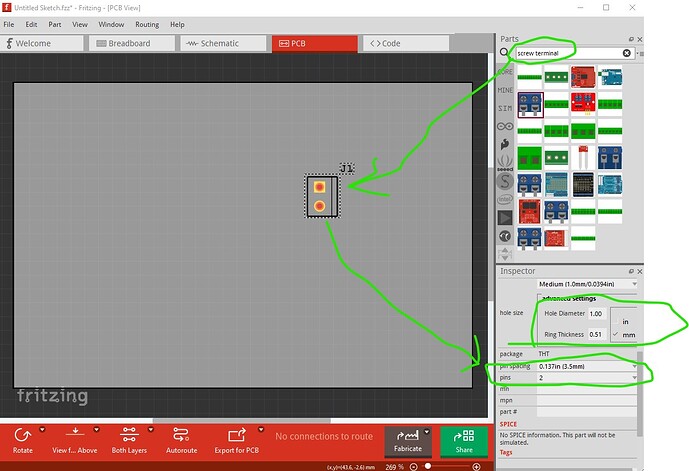Click the zoom in plus icon
This screenshot has height=471, width=689.
pos(476,467)
